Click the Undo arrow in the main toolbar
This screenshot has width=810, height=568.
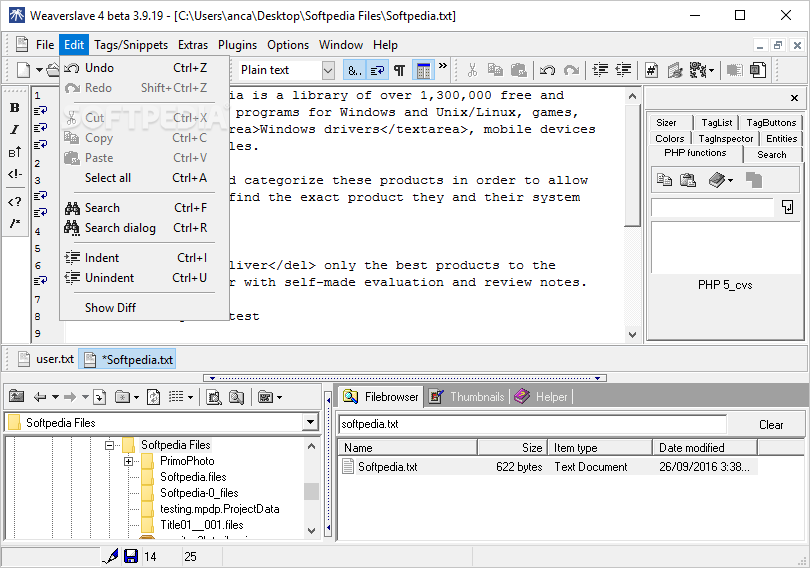(547, 70)
